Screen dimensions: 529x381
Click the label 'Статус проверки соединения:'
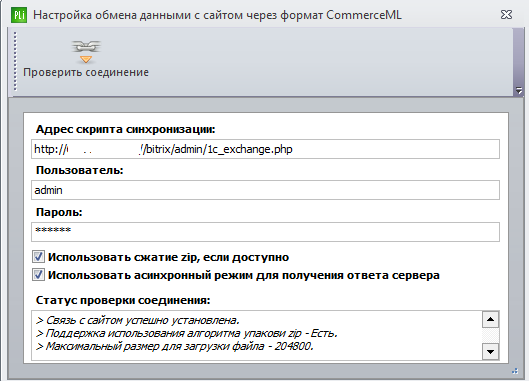(x=123, y=300)
